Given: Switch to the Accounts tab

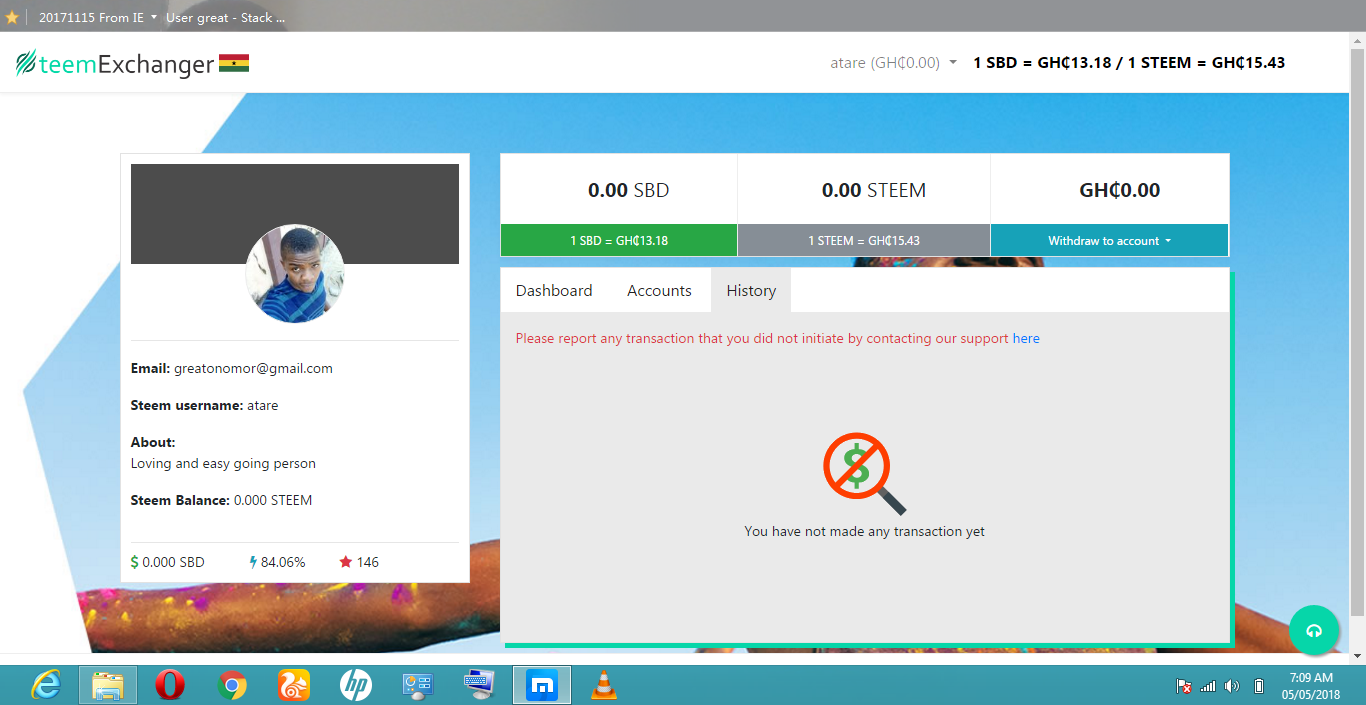Looking at the screenshot, I should [x=658, y=290].
